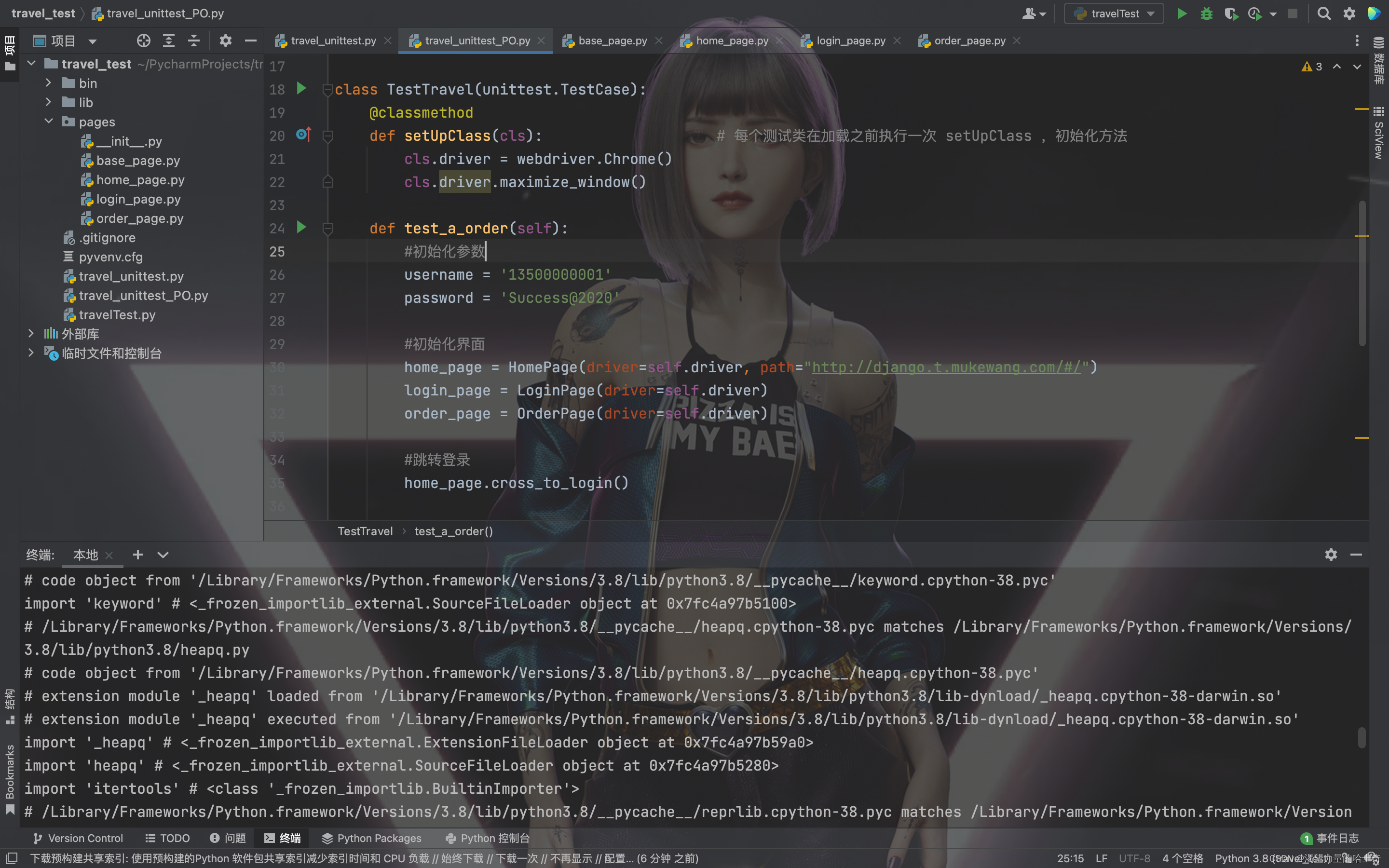Click the editor vertical scrollbar thumb

[1362, 272]
